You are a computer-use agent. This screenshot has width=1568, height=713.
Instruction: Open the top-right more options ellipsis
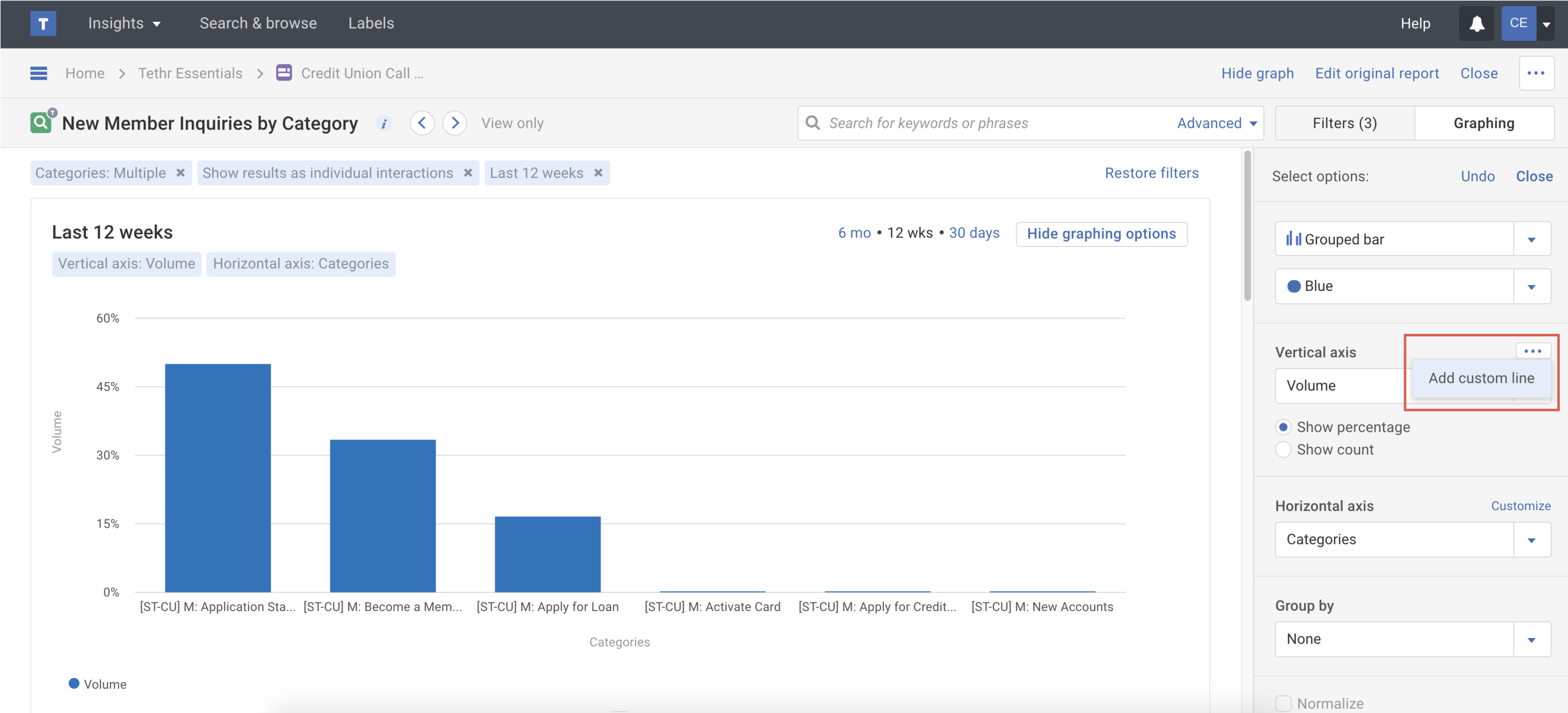click(x=1536, y=73)
